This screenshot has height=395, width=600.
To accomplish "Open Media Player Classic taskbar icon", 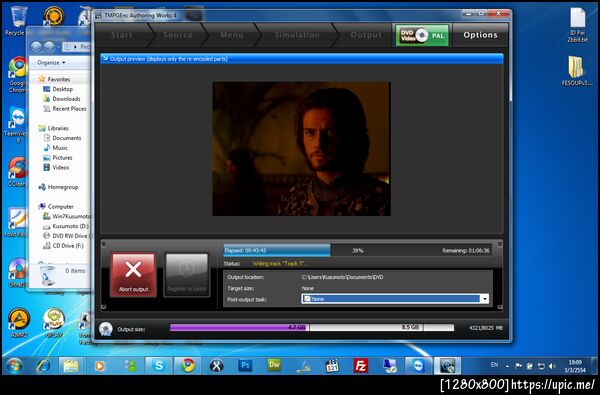I will (332, 366).
